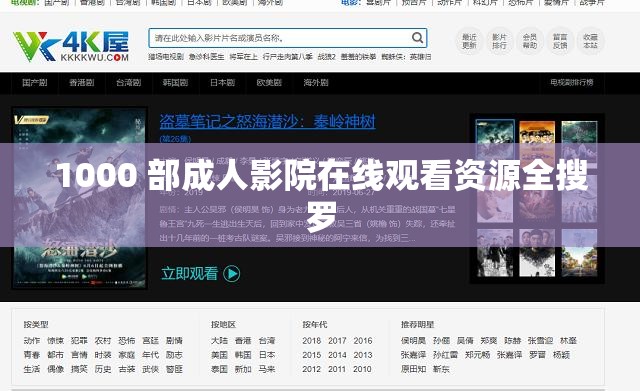Choose recommended star 孙红雷
Screen dimensions: 640x391
tap(445, 355)
